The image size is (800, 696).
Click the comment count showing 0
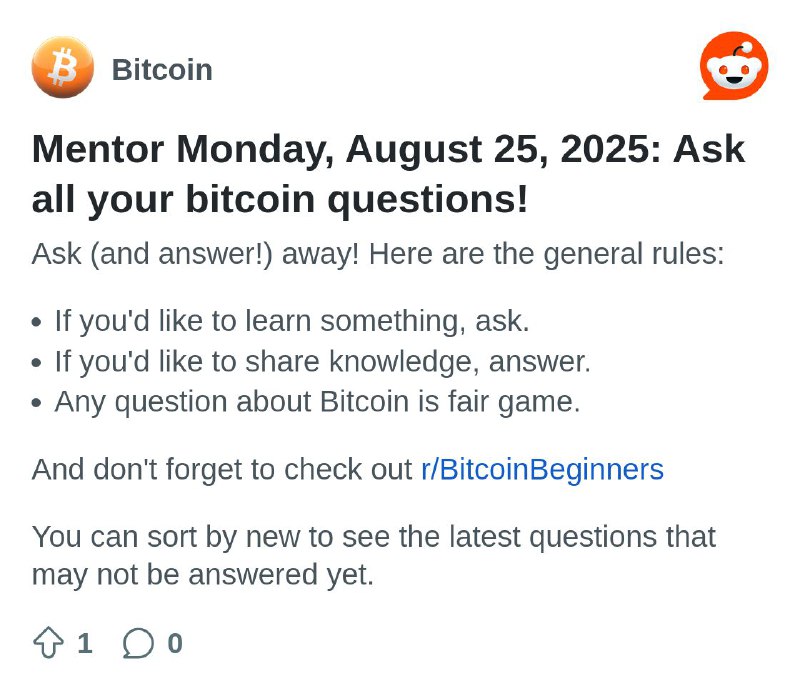click(x=175, y=643)
